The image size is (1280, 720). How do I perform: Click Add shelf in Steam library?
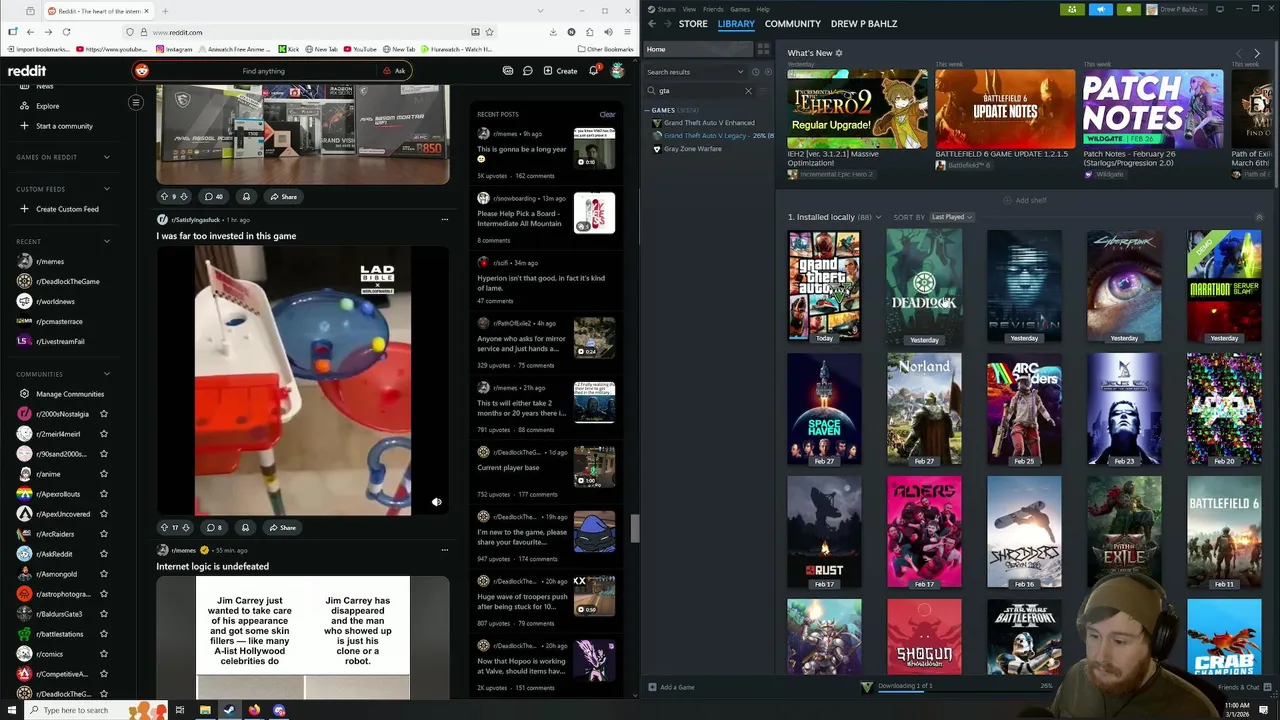tap(1026, 200)
